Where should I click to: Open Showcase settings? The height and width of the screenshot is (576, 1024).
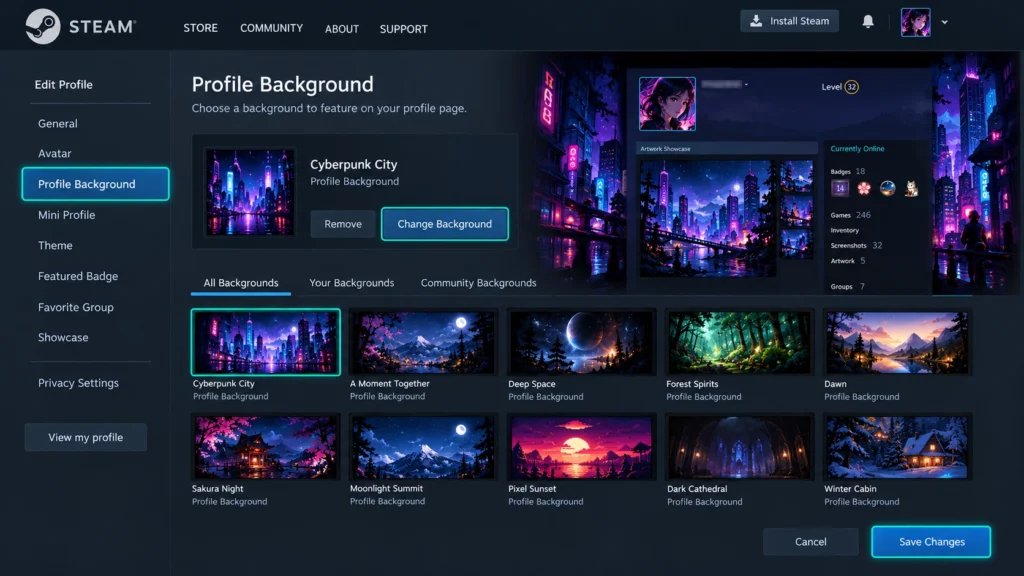63,338
